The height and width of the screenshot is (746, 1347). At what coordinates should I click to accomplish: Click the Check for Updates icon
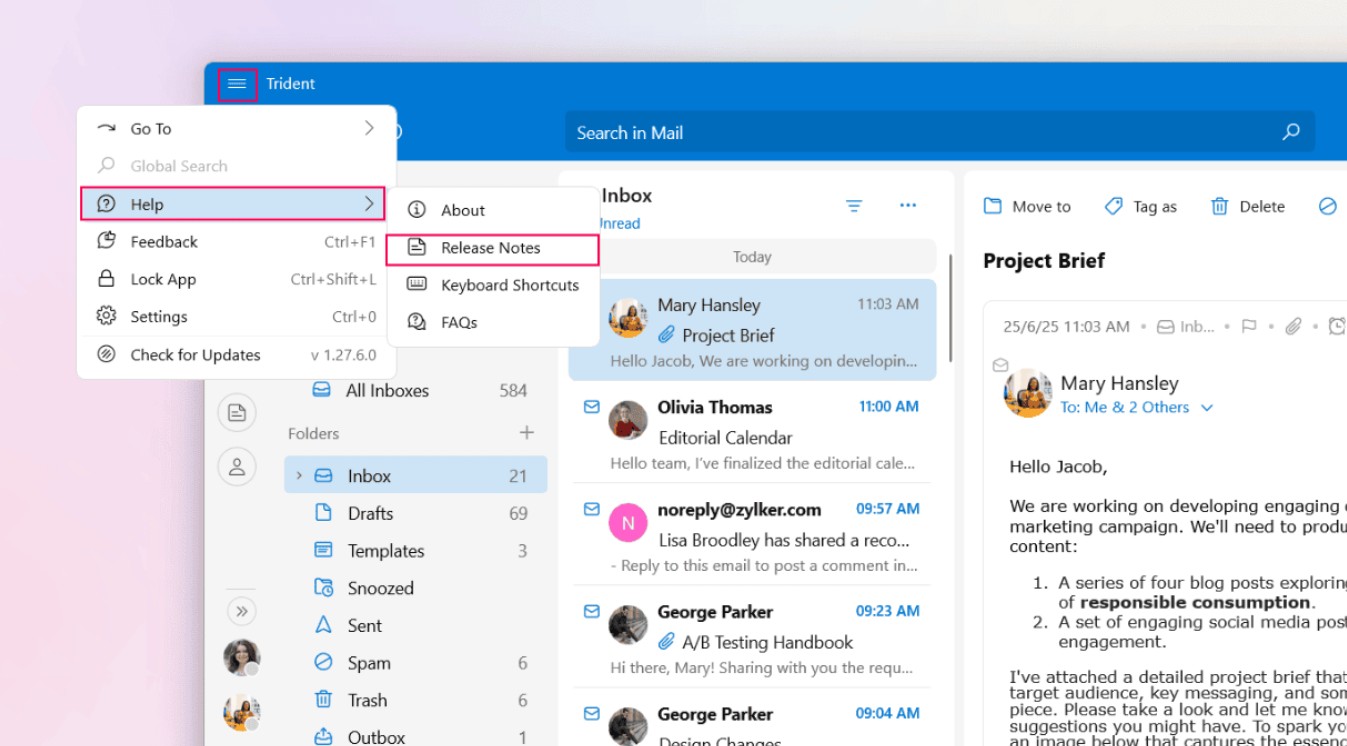[106, 354]
